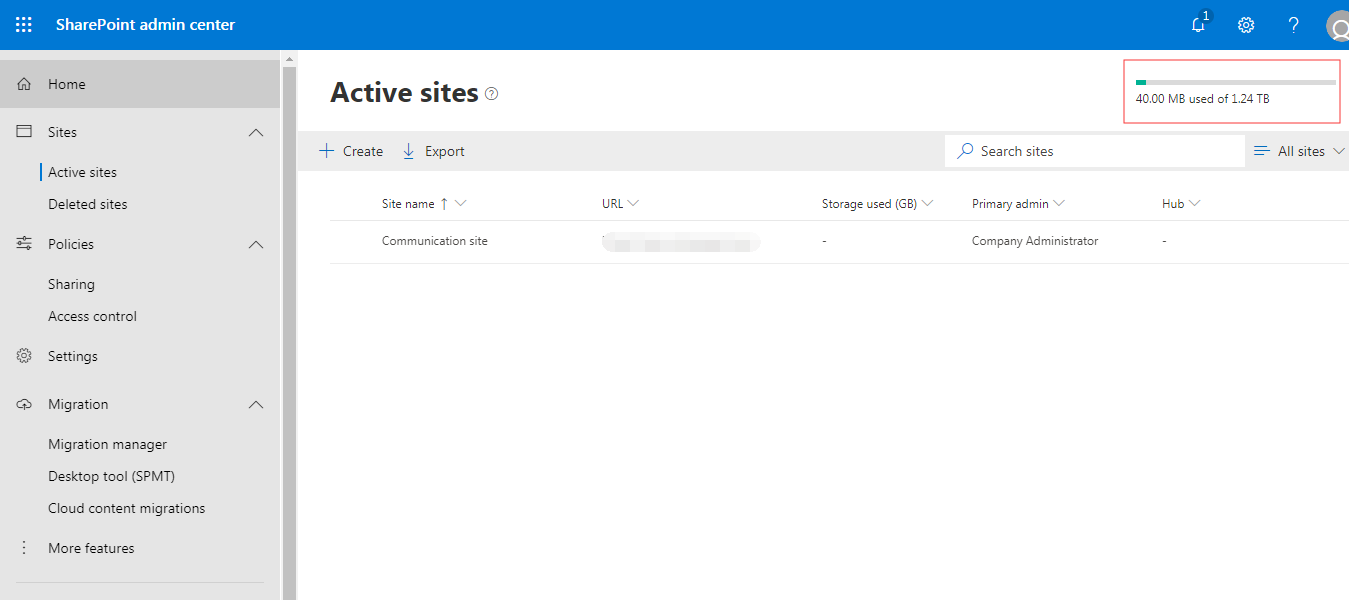This screenshot has width=1349, height=600.
Task: Collapse the Sites section chevron
Action: click(256, 132)
